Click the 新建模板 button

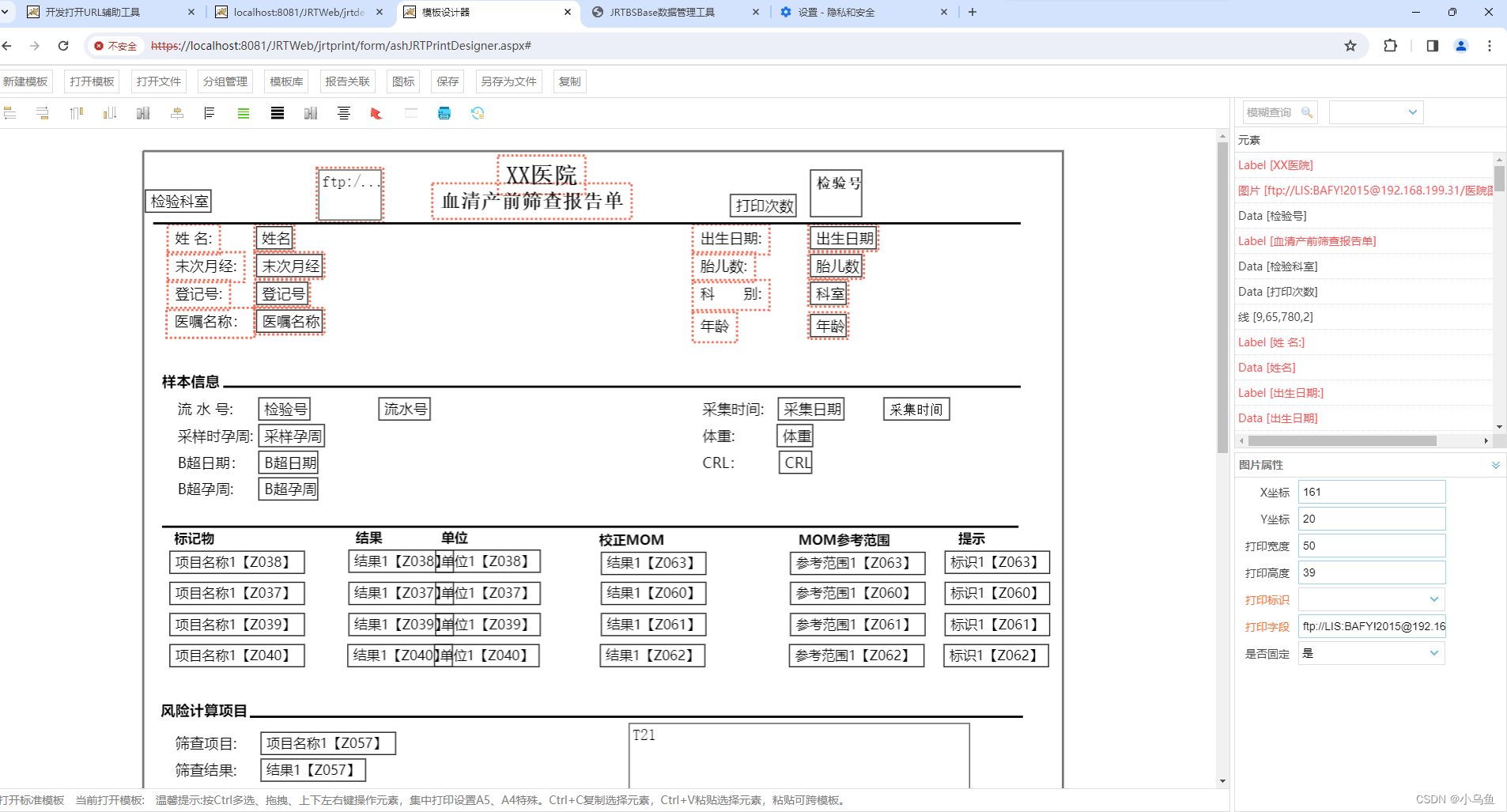tap(25, 81)
